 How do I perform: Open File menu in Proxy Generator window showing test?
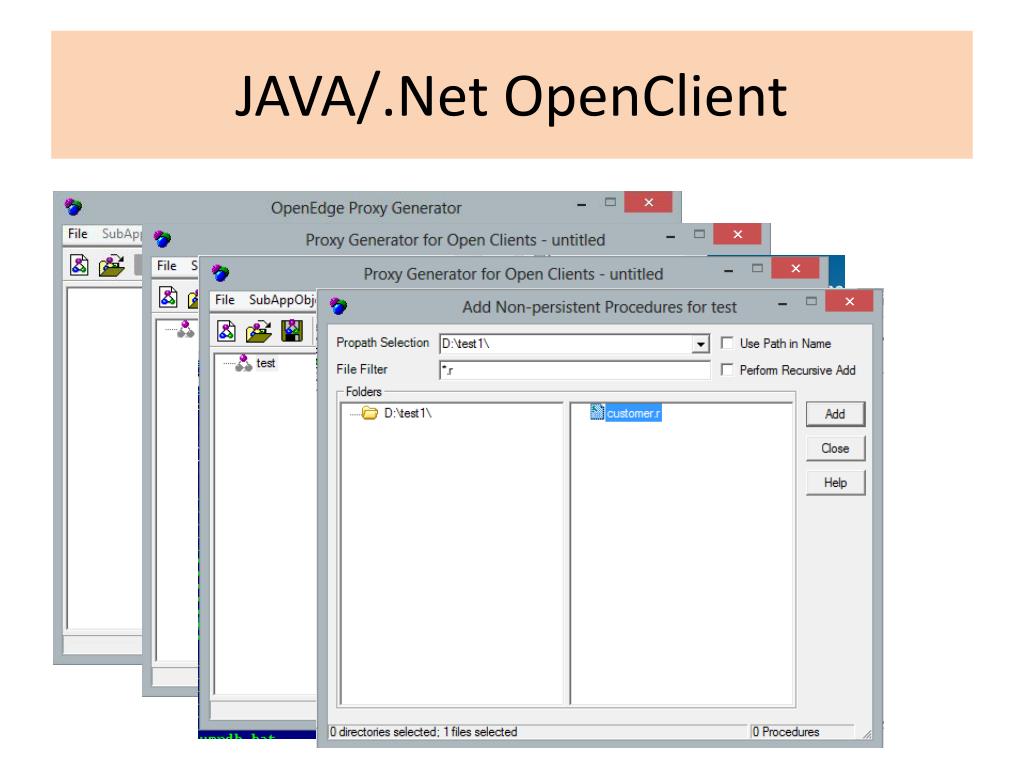(x=225, y=300)
